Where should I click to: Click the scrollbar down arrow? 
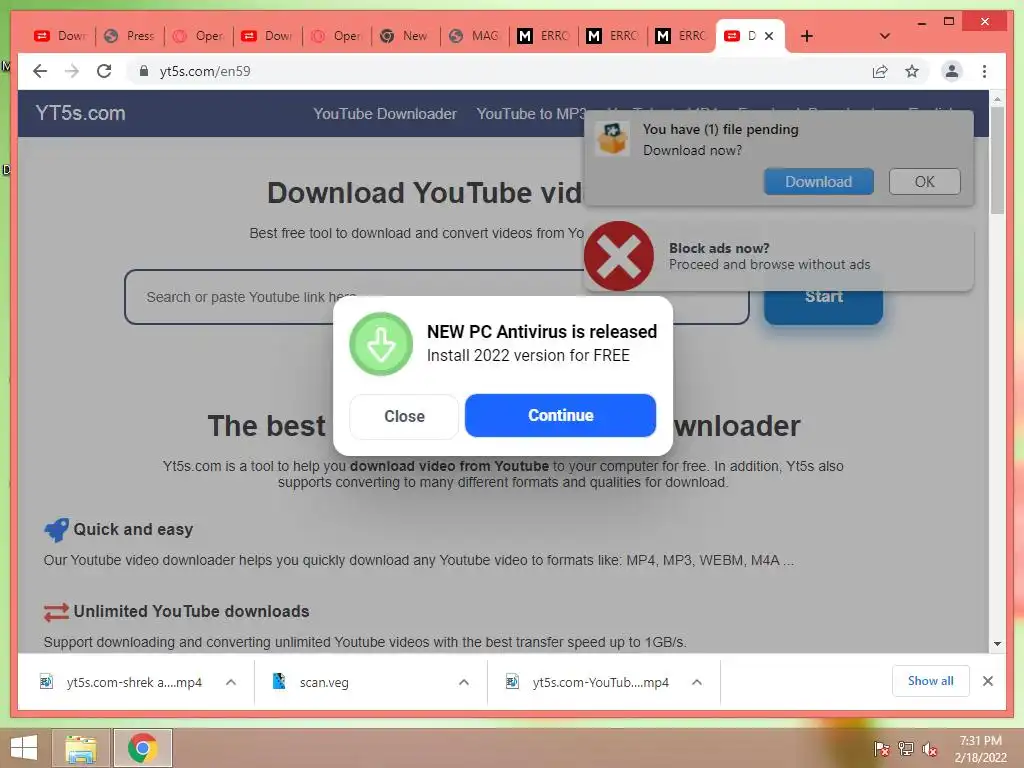tap(997, 644)
